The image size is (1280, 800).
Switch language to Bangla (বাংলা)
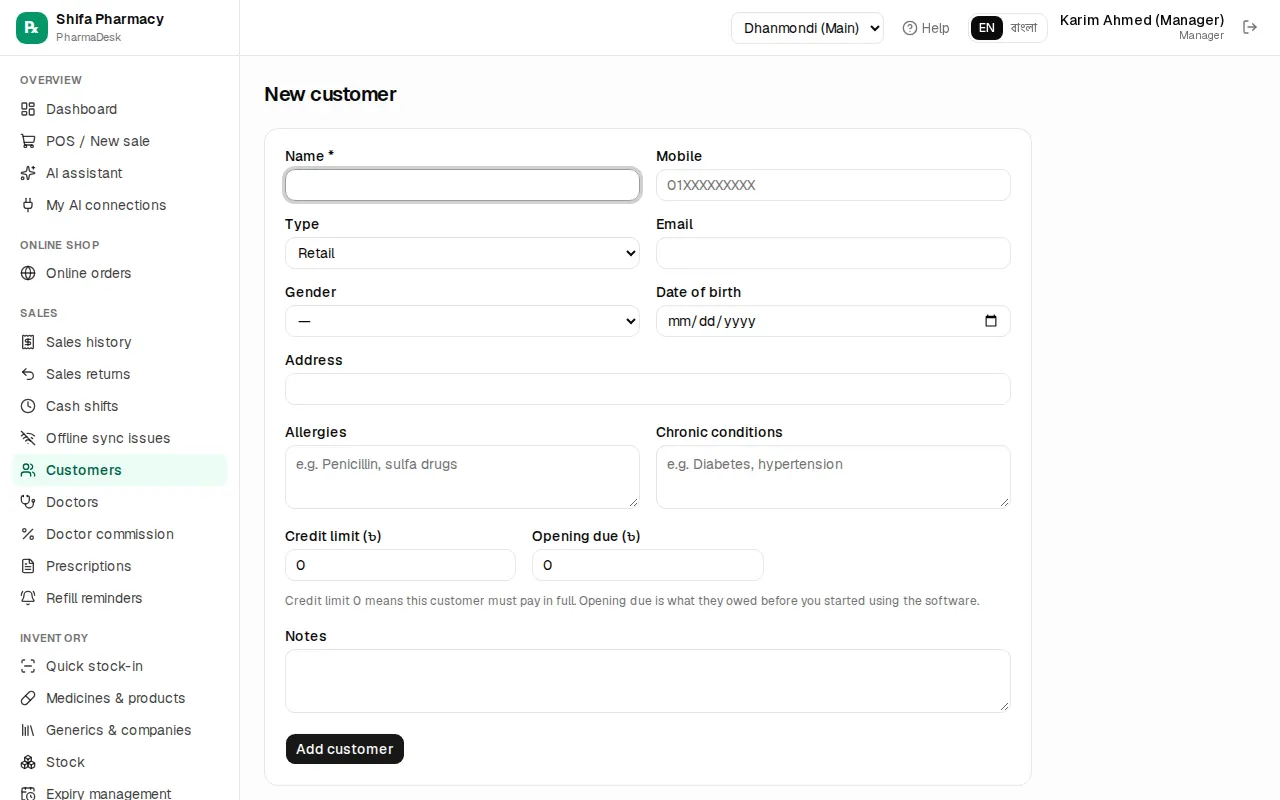[1024, 28]
